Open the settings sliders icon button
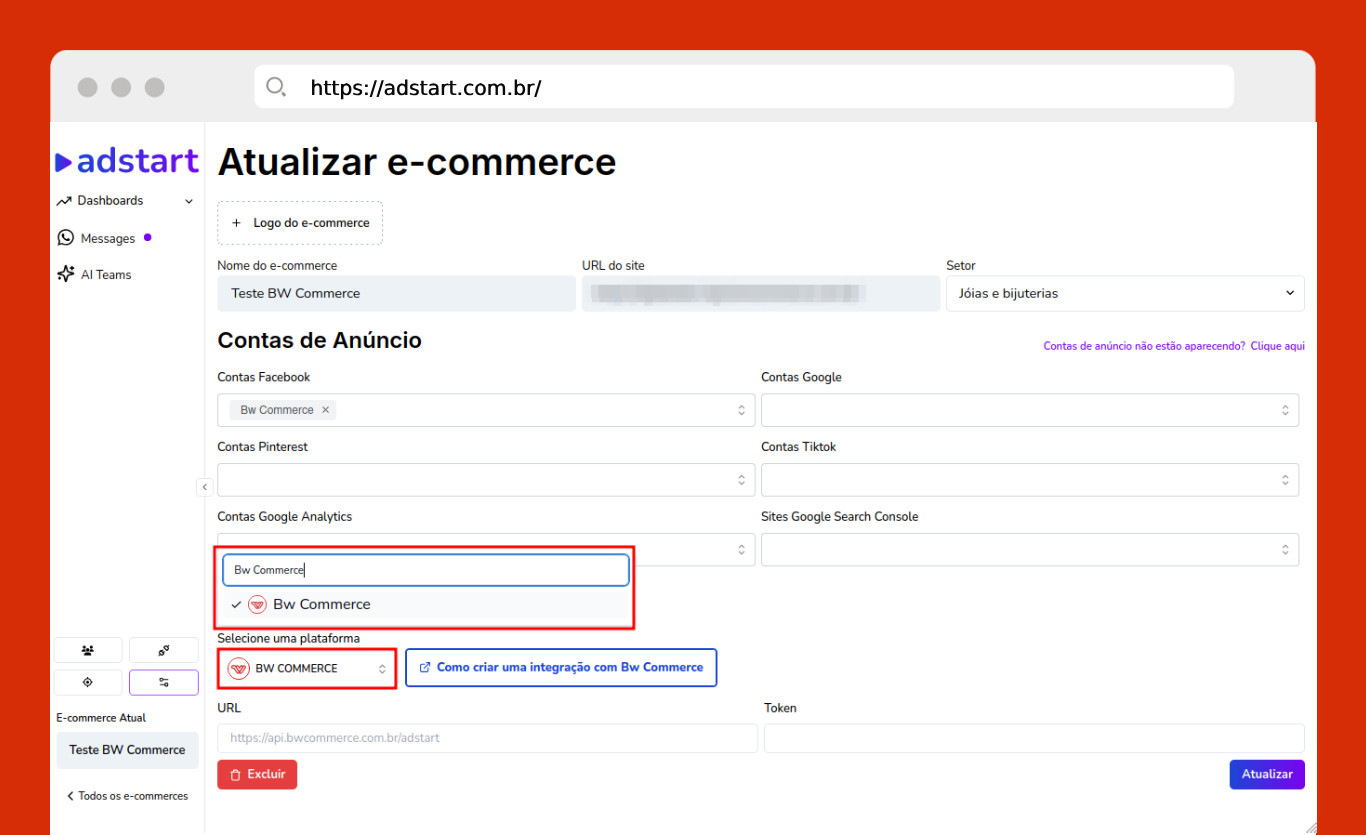The image size is (1366, 835). pyautogui.click(x=164, y=682)
